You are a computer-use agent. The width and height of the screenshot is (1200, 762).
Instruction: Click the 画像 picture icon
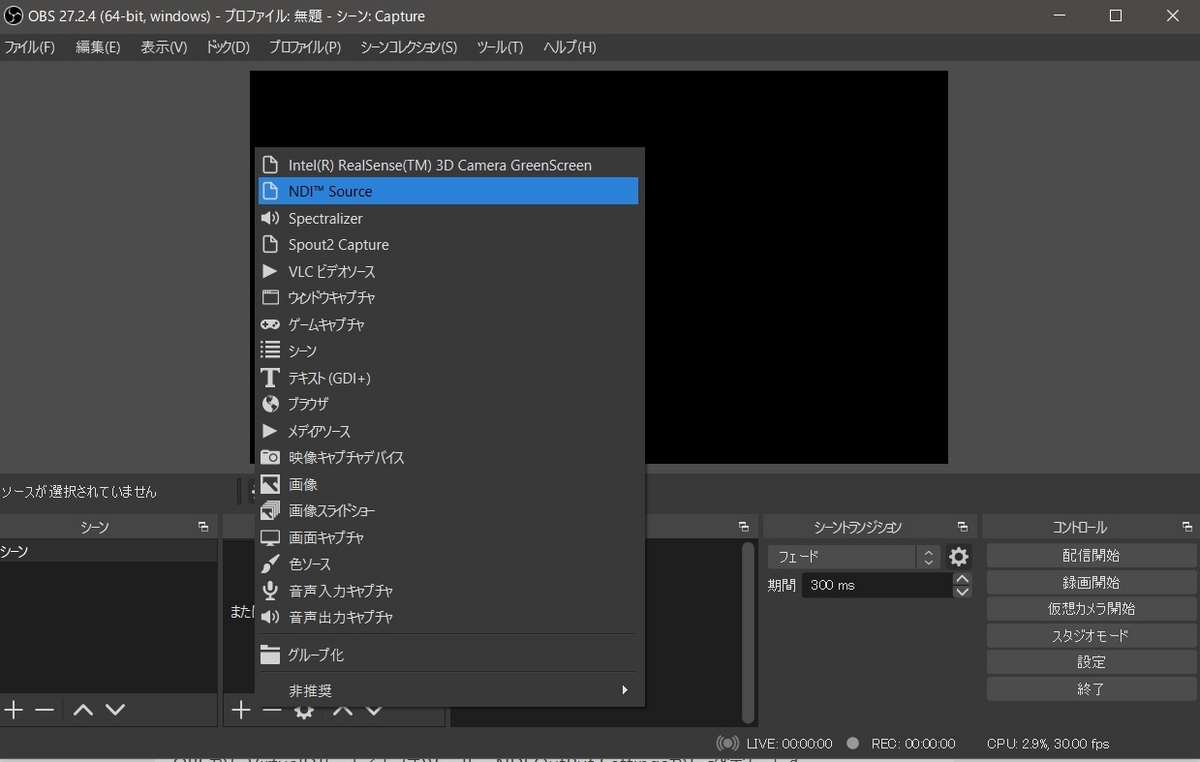[x=270, y=484]
